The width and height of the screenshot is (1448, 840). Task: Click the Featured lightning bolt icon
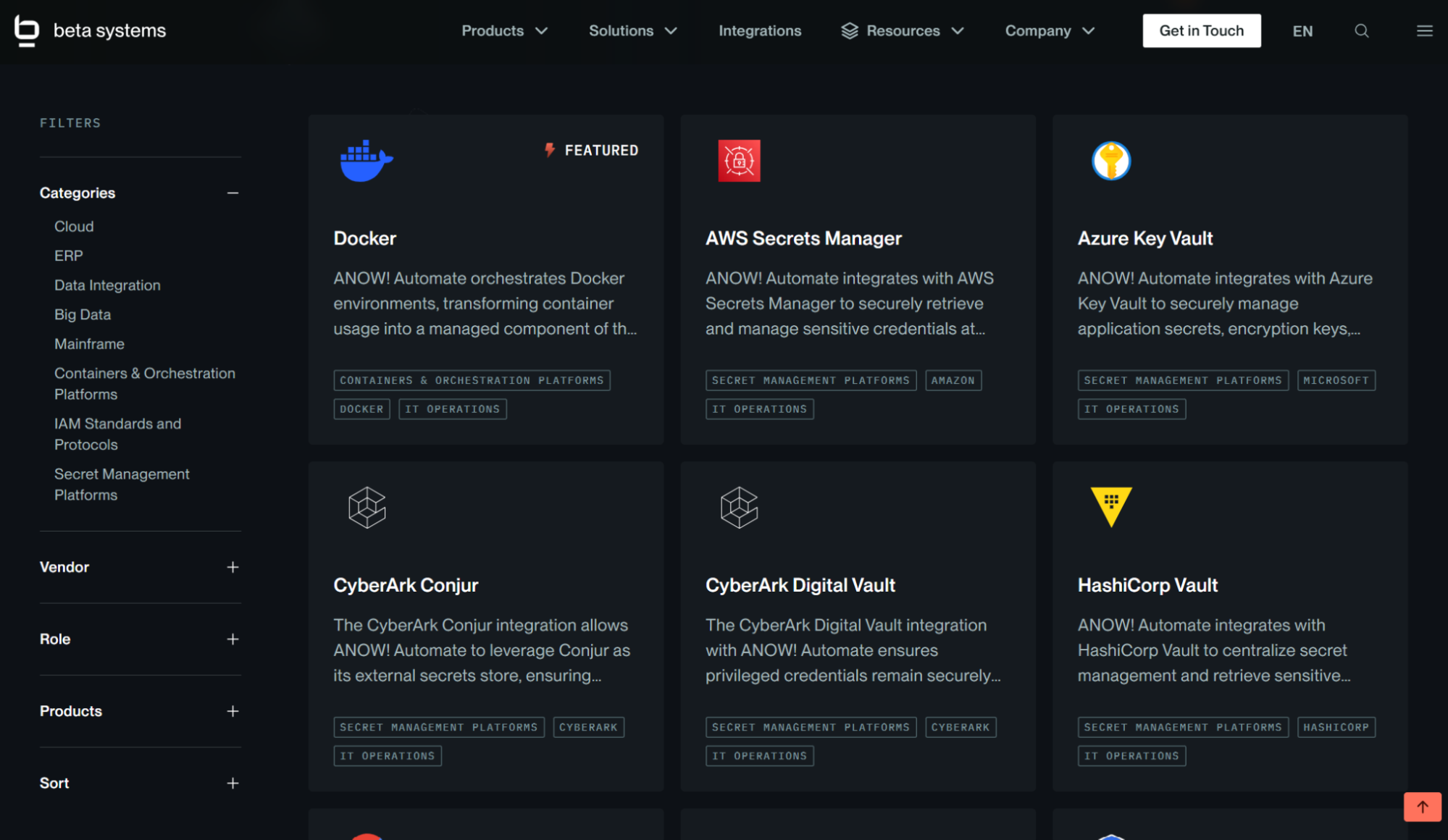tap(550, 150)
